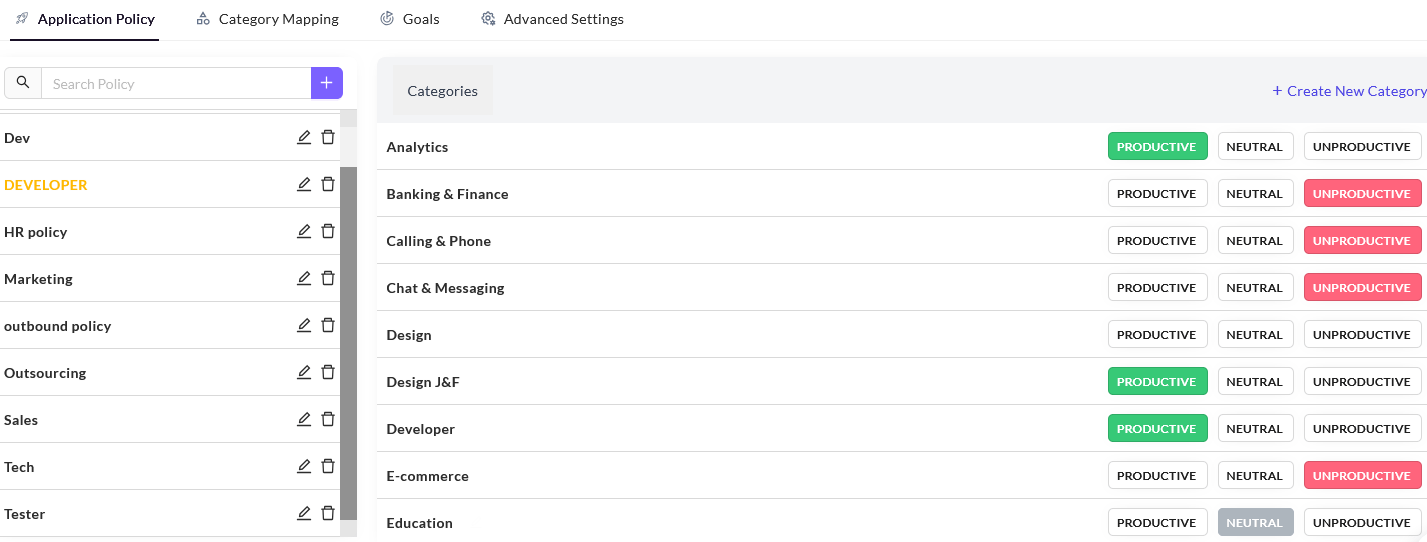Set Chat & Messaging to Neutral
1427x542 pixels.
1255,288
